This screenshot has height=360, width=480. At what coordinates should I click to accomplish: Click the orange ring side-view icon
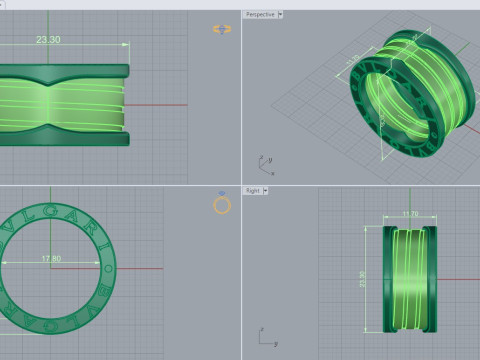(222, 29)
